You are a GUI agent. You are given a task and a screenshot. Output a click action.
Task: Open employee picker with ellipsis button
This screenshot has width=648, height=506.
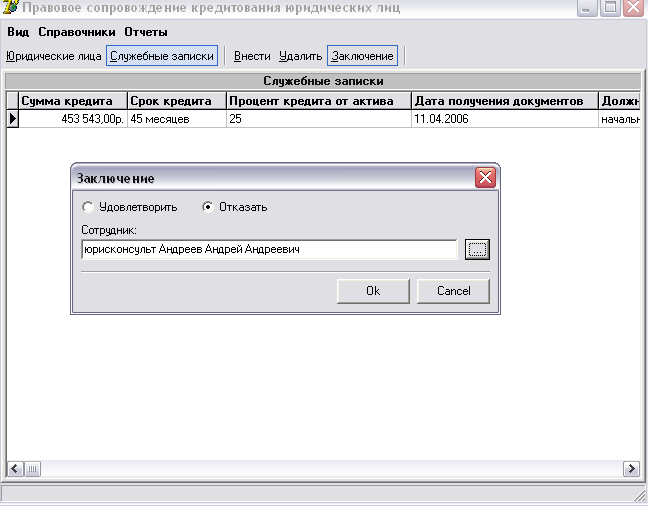coord(477,249)
